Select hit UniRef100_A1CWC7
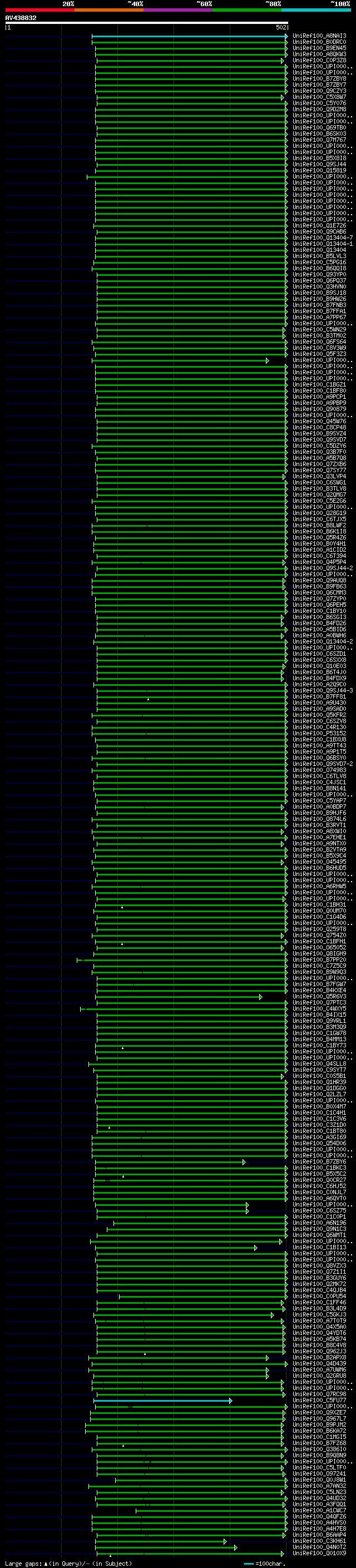The height and width of the screenshot is (1568, 356). [319, 1510]
